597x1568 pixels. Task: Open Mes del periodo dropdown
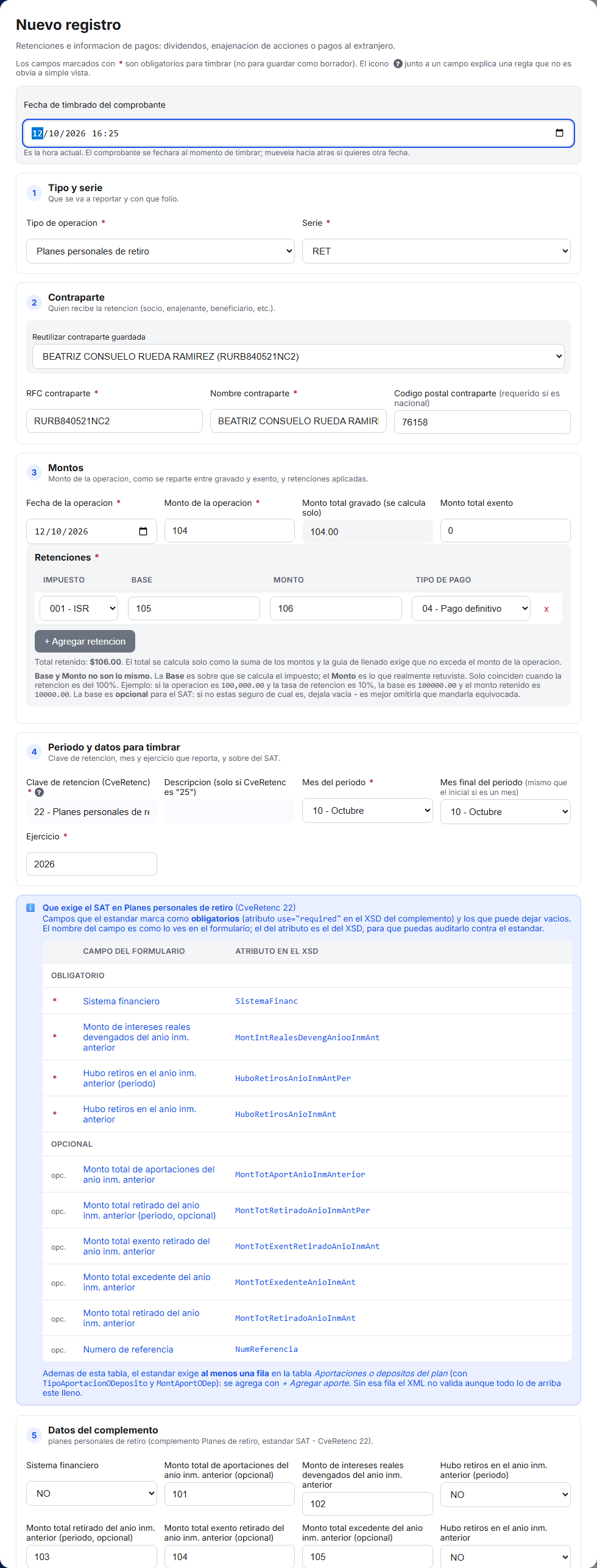(x=367, y=811)
